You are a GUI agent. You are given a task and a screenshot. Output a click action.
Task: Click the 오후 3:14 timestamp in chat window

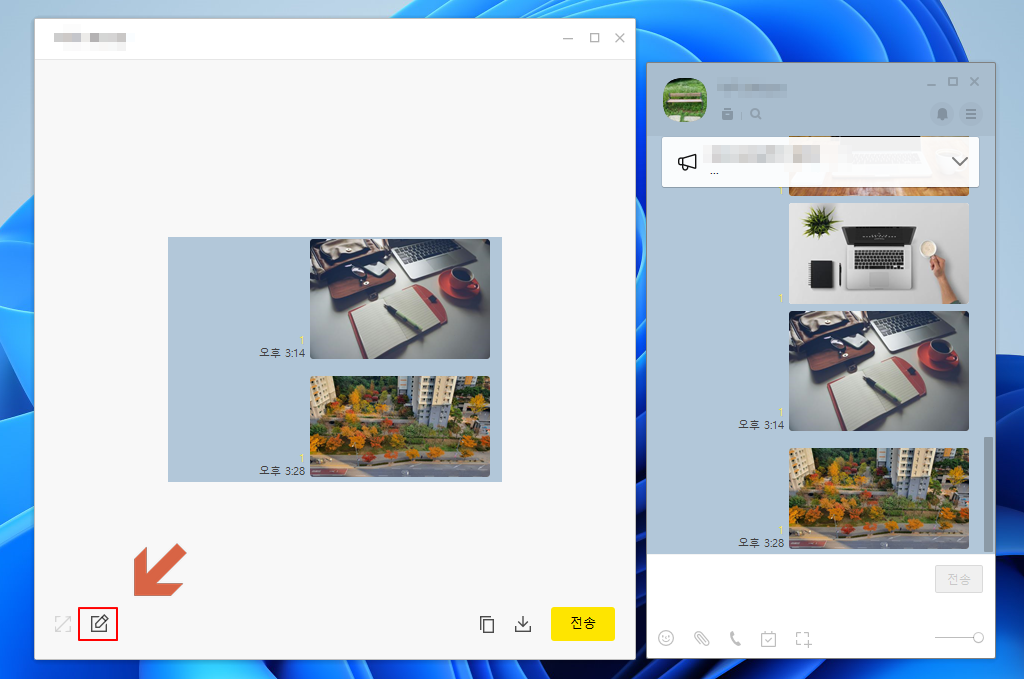point(761,424)
